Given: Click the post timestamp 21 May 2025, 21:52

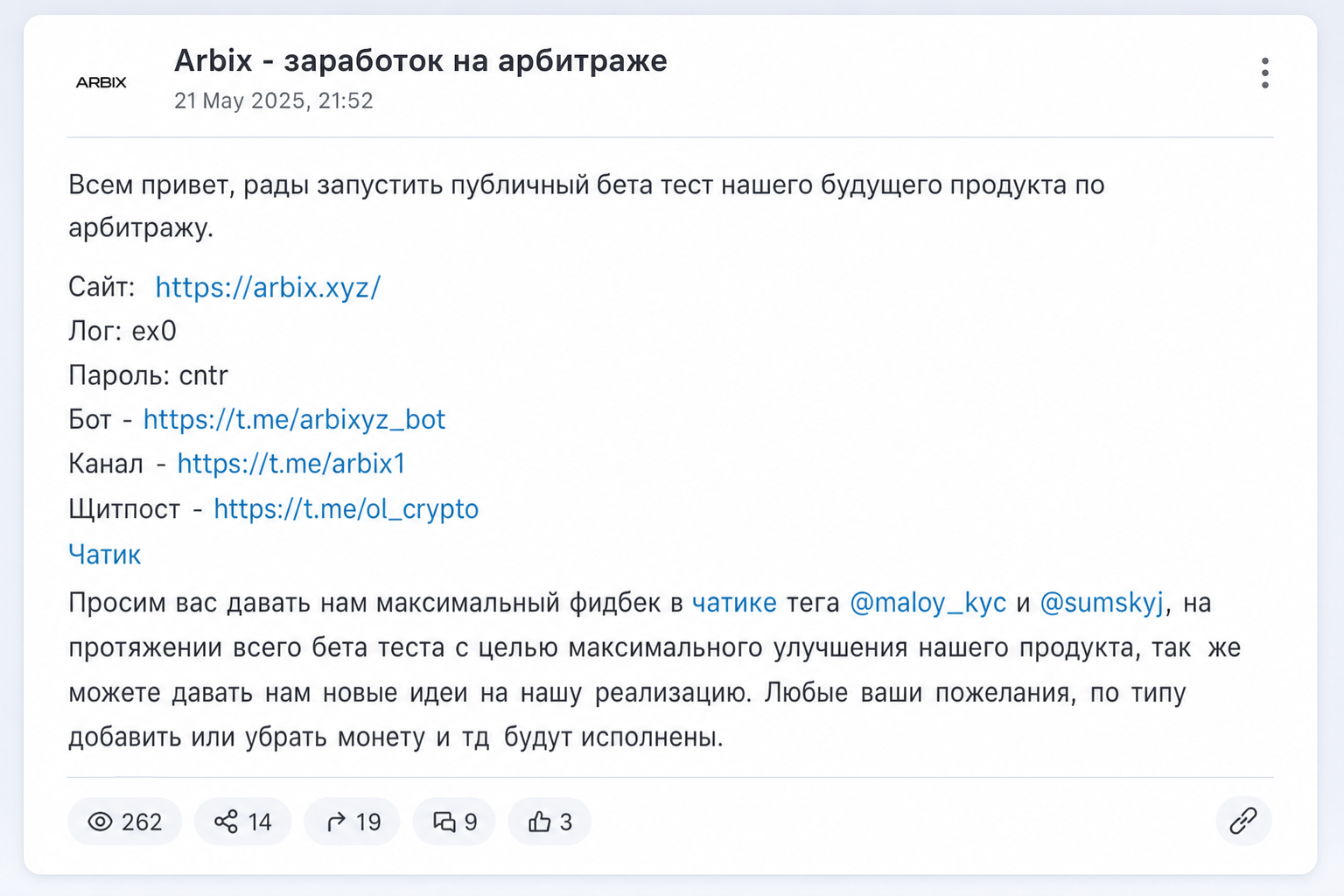Looking at the screenshot, I should point(273,101).
